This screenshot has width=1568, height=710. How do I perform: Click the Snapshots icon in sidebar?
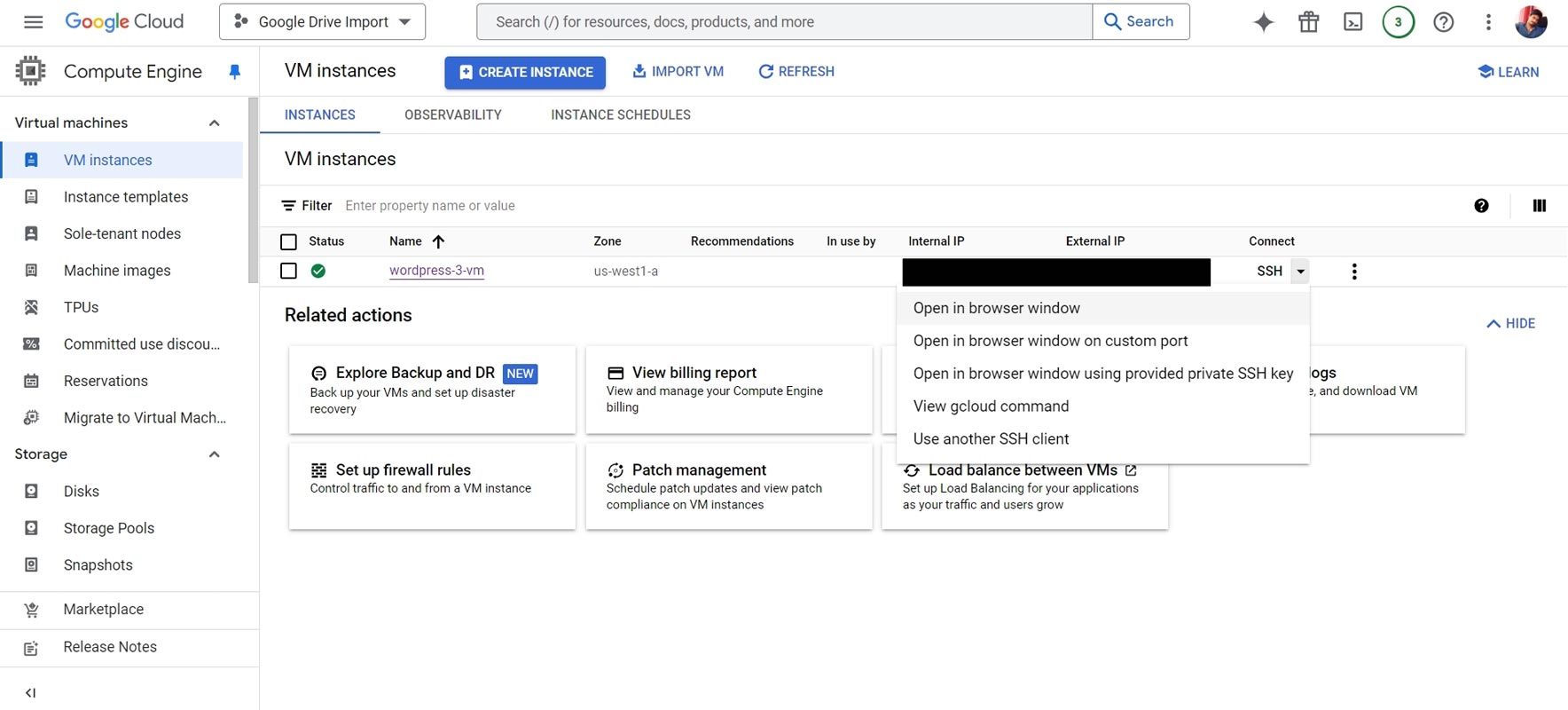tap(31, 565)
